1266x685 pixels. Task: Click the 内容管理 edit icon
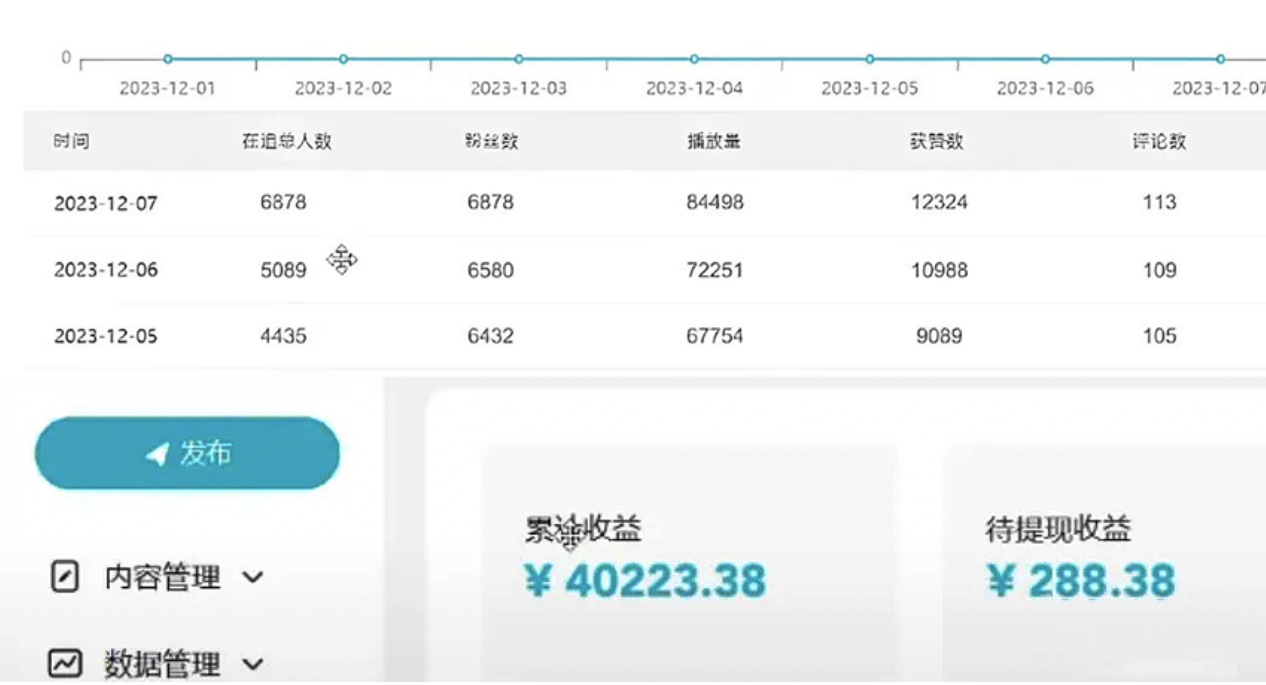tap(64, 577)
